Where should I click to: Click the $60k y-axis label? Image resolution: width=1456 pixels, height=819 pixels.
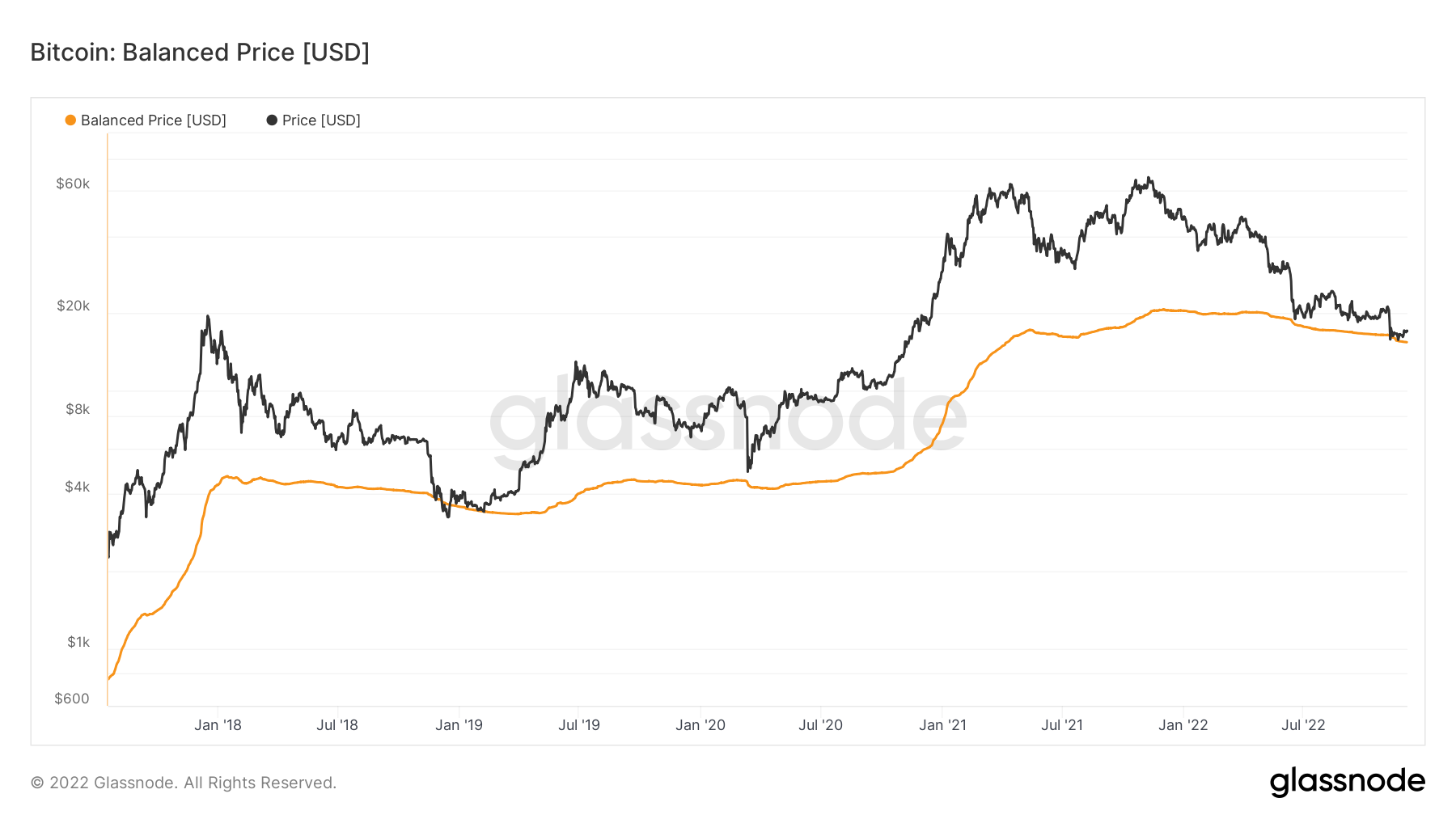point(73,184)
